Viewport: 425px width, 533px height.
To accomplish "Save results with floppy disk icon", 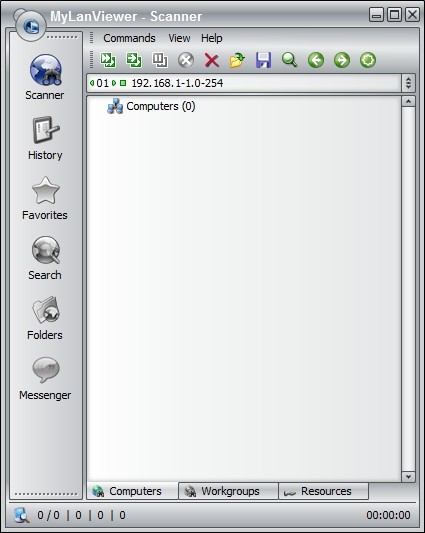I will (x=264, y=61).
